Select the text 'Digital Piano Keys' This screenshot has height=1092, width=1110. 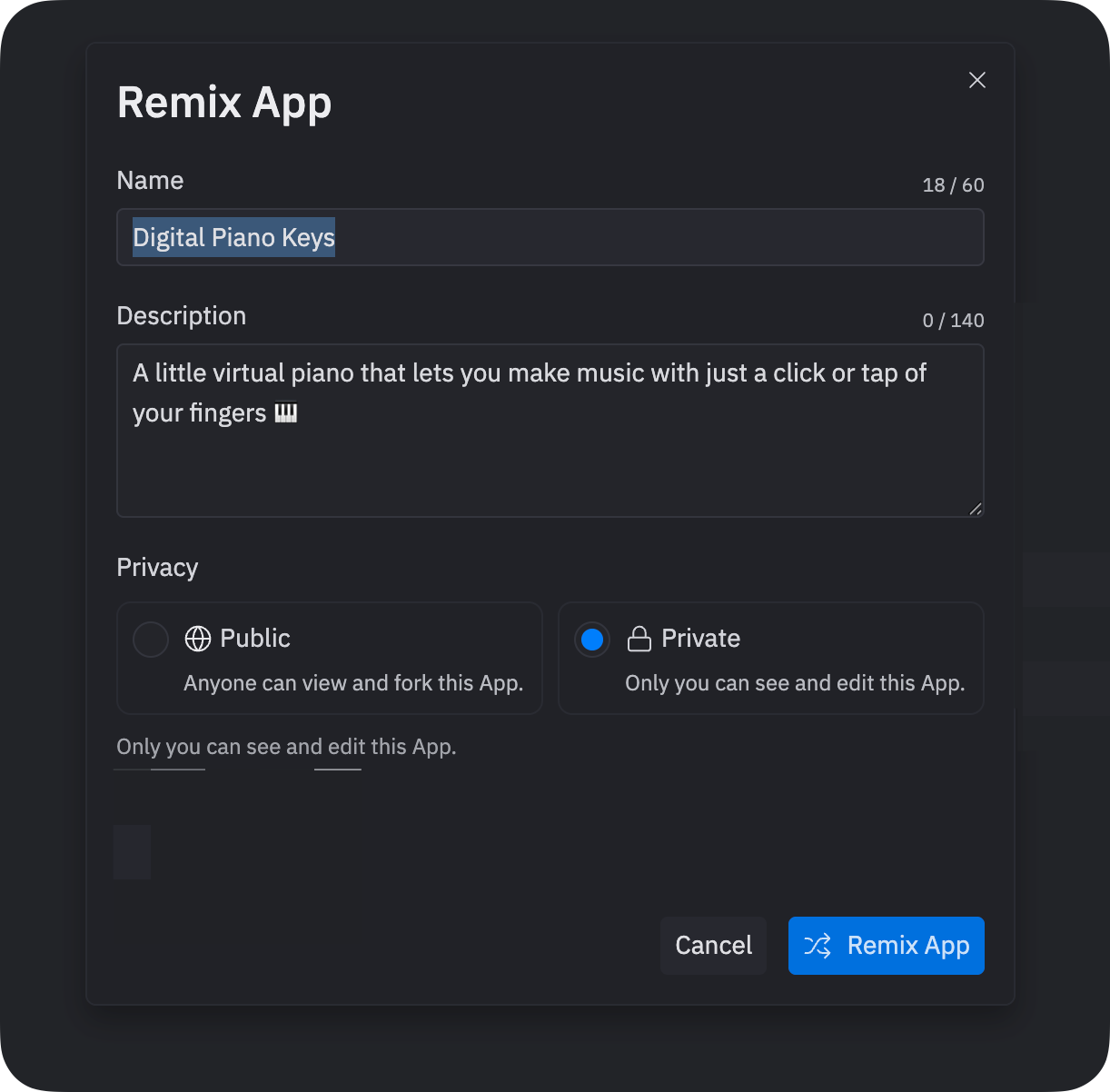233,237
